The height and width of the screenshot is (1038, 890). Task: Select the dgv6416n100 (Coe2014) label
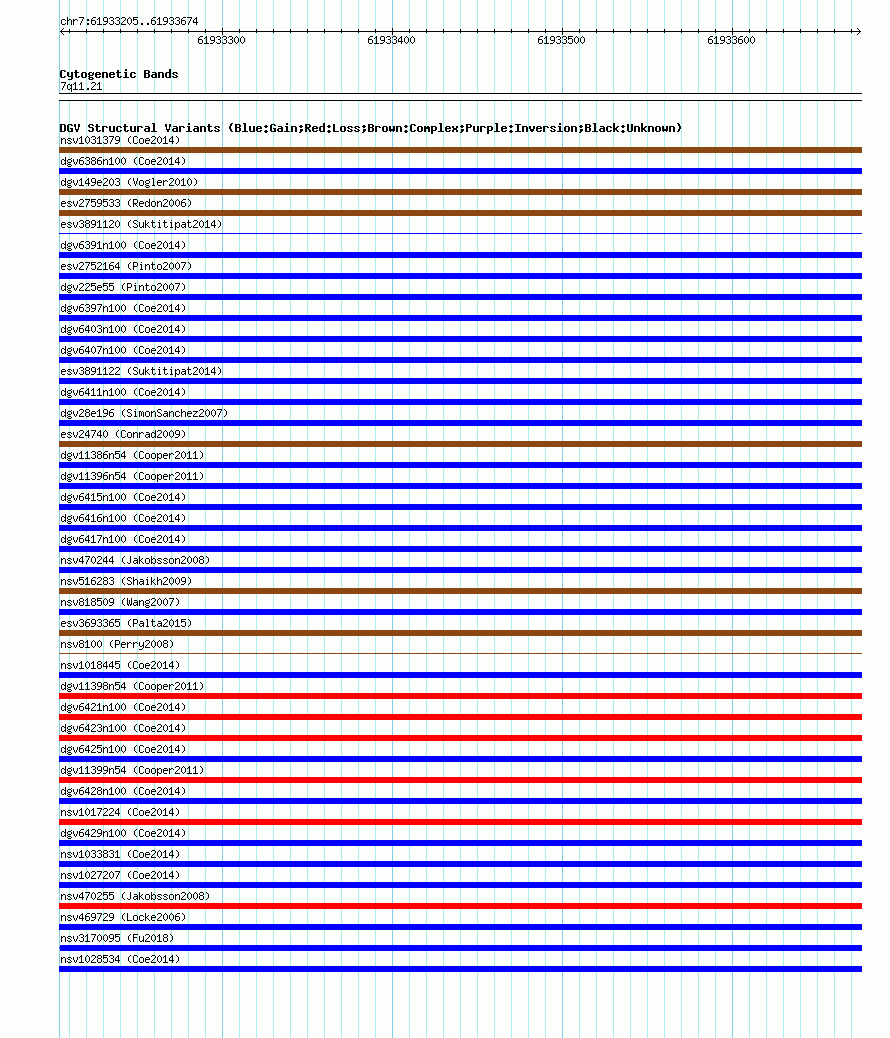(123, 518)
